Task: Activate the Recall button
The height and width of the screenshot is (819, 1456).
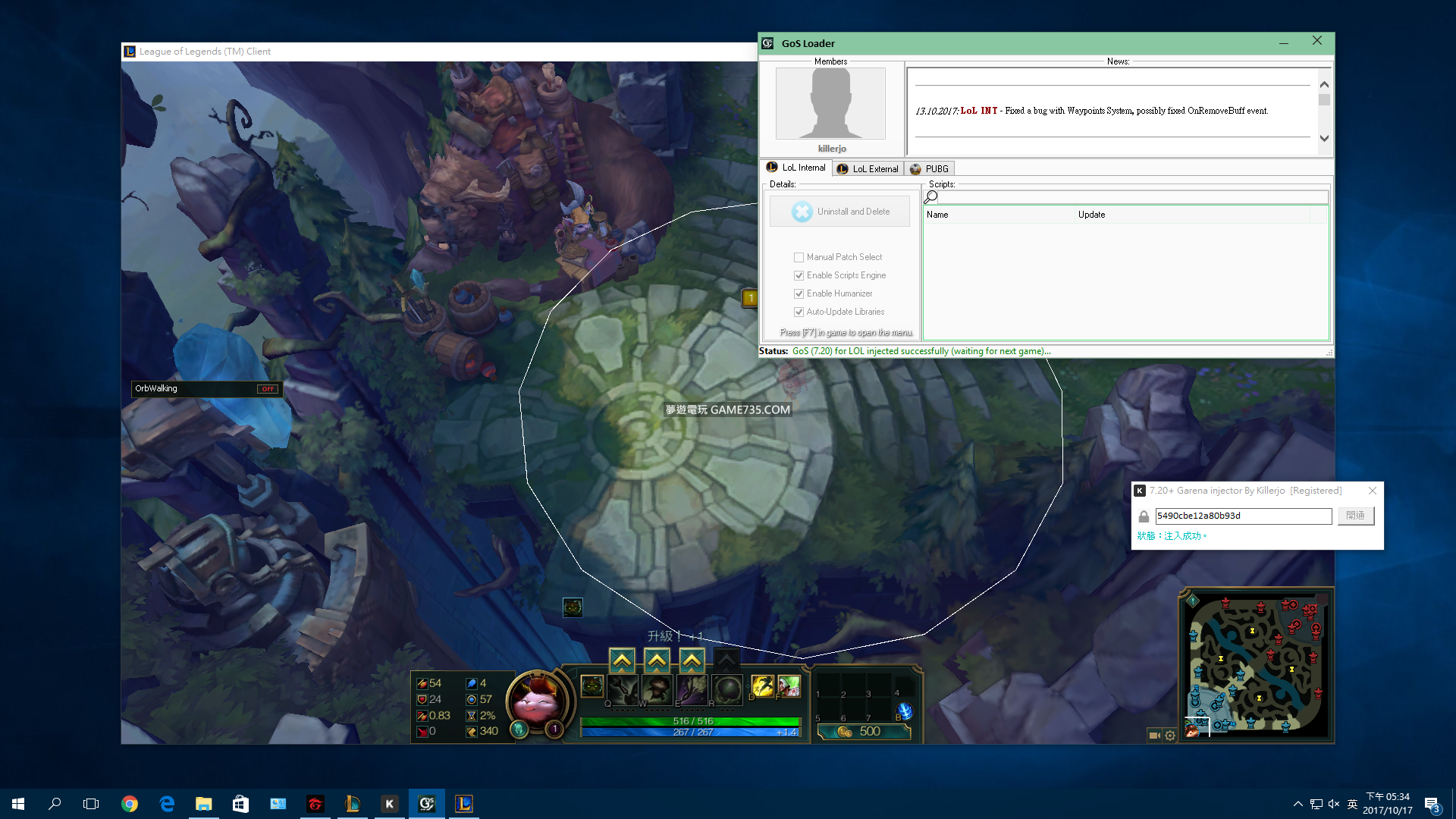Action: coord(904,711)
